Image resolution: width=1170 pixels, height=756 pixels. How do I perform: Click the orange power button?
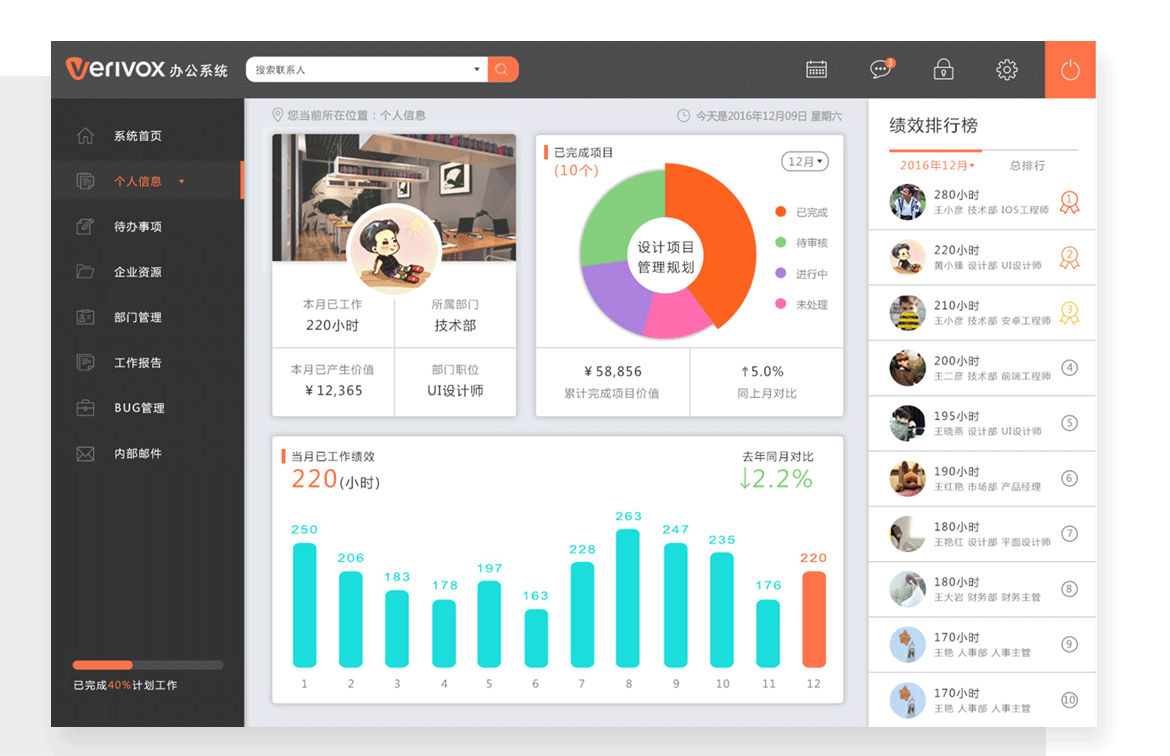pos(1070,70)
